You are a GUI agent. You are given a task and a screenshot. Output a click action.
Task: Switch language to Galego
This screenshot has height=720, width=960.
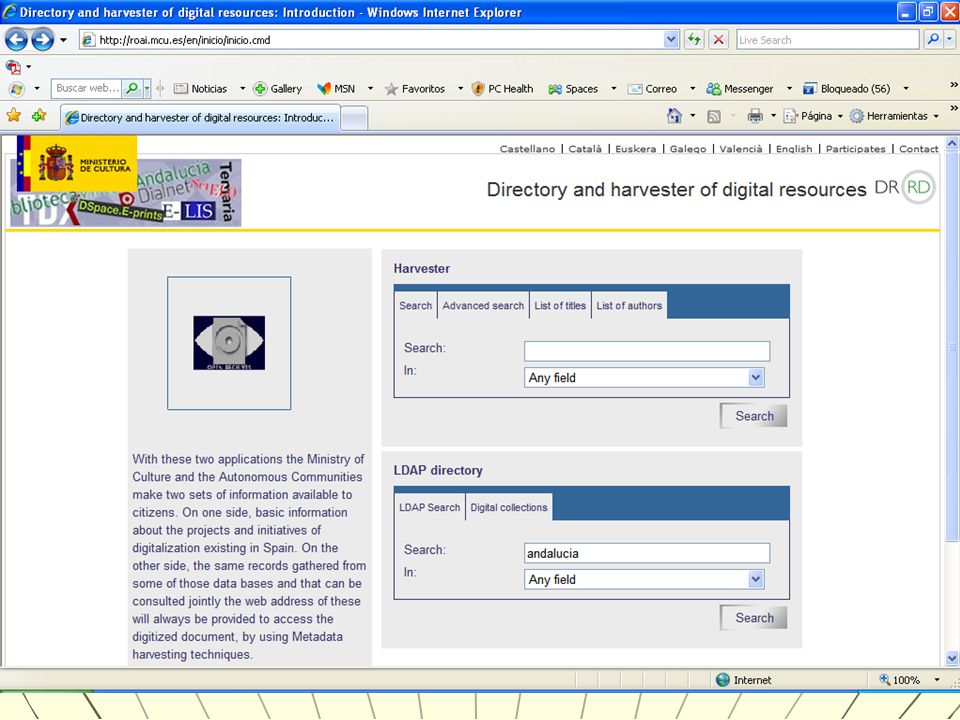(x=688, y=149)
